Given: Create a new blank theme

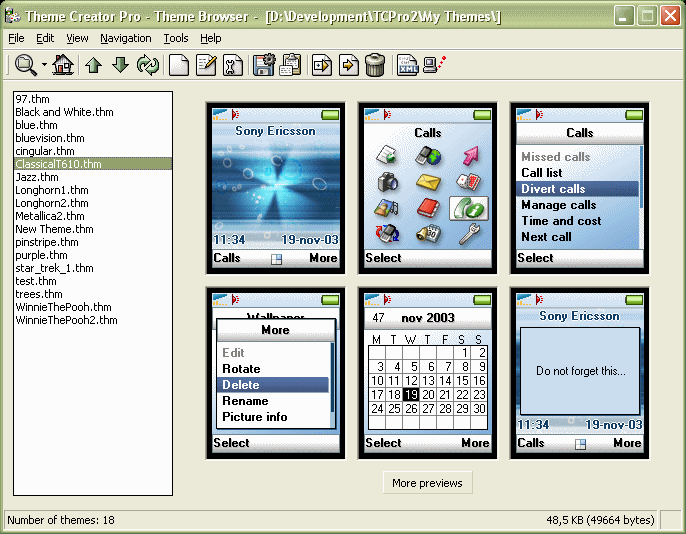Looking at the screenshot, I should pos(179,66).
